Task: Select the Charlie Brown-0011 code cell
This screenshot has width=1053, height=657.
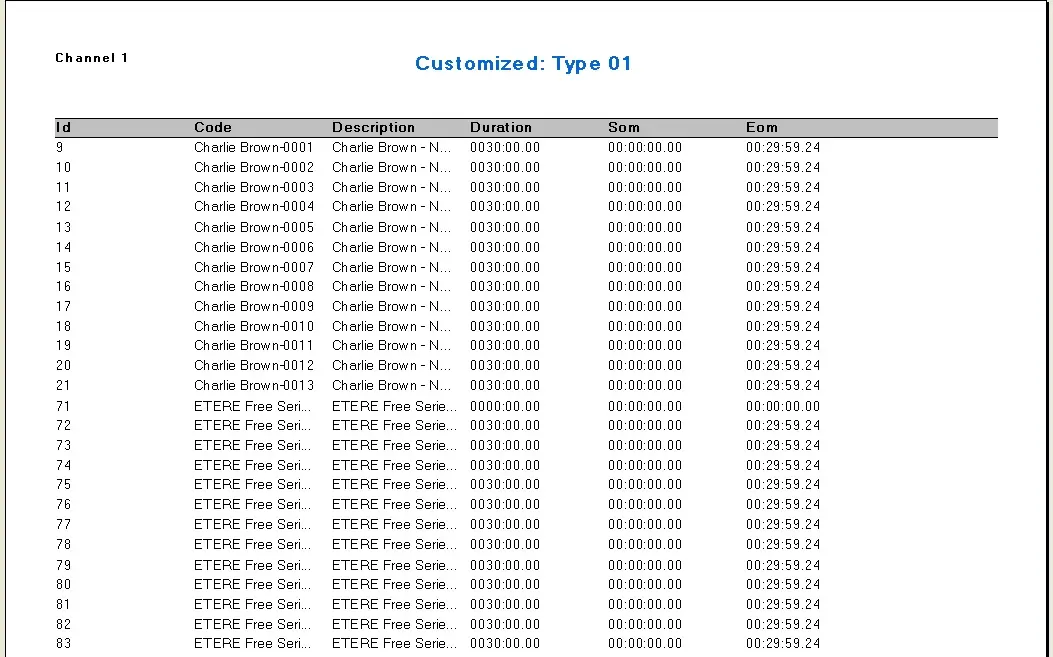Action: (254, 345)
